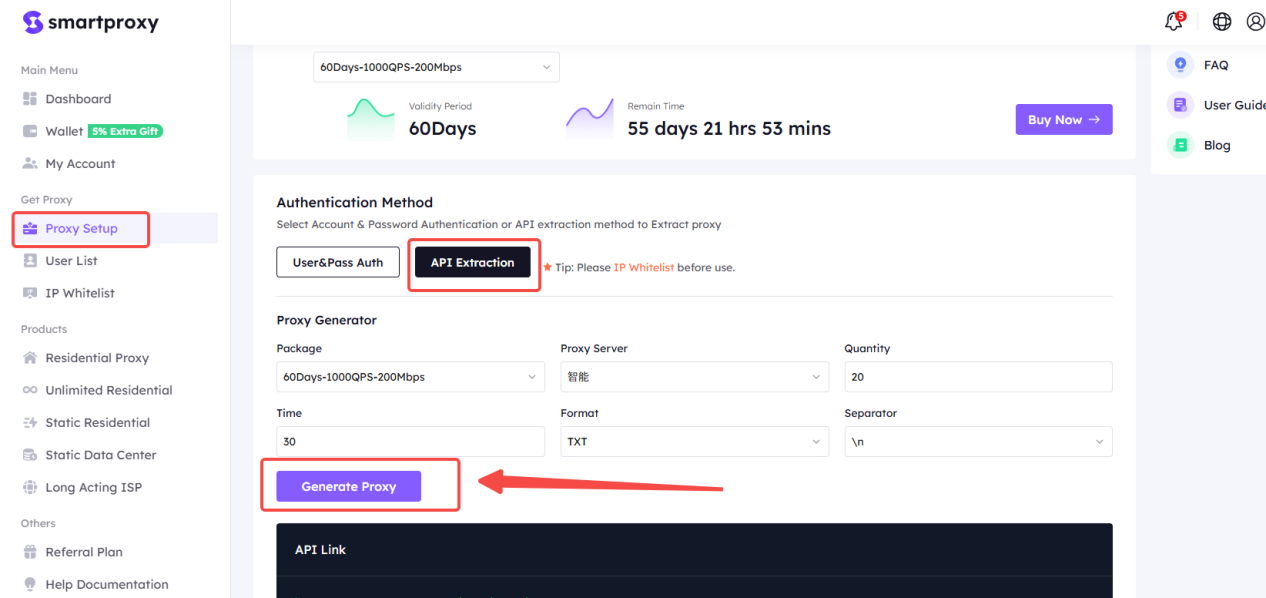1266x598 pixels.
Task: Click the Time input field
Action: point(411,441)
